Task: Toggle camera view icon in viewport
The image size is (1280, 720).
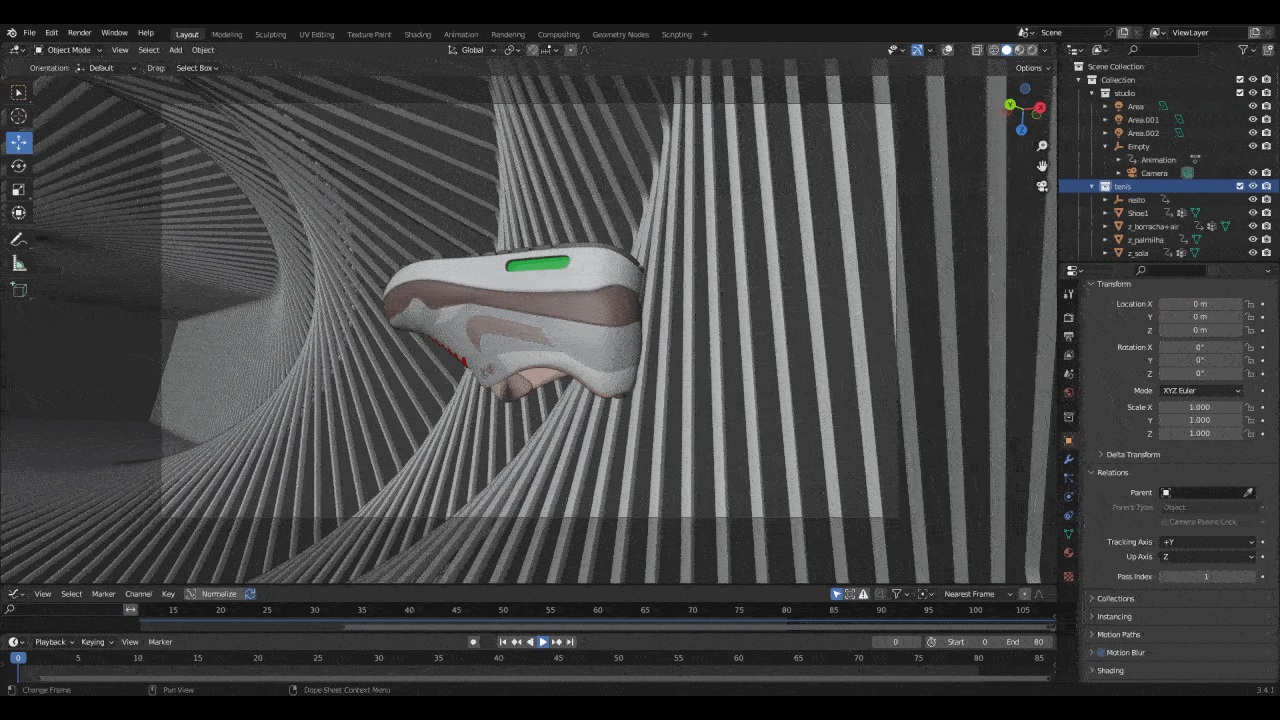Action: 1042,186
